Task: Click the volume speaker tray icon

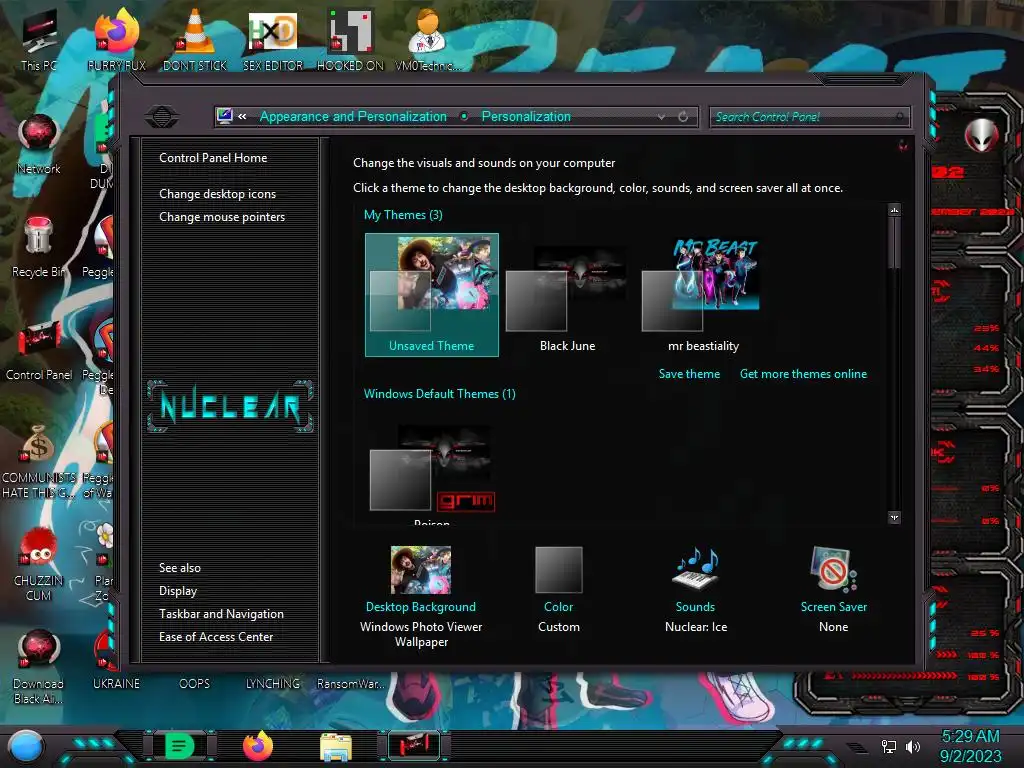Action: click(913, 746)
